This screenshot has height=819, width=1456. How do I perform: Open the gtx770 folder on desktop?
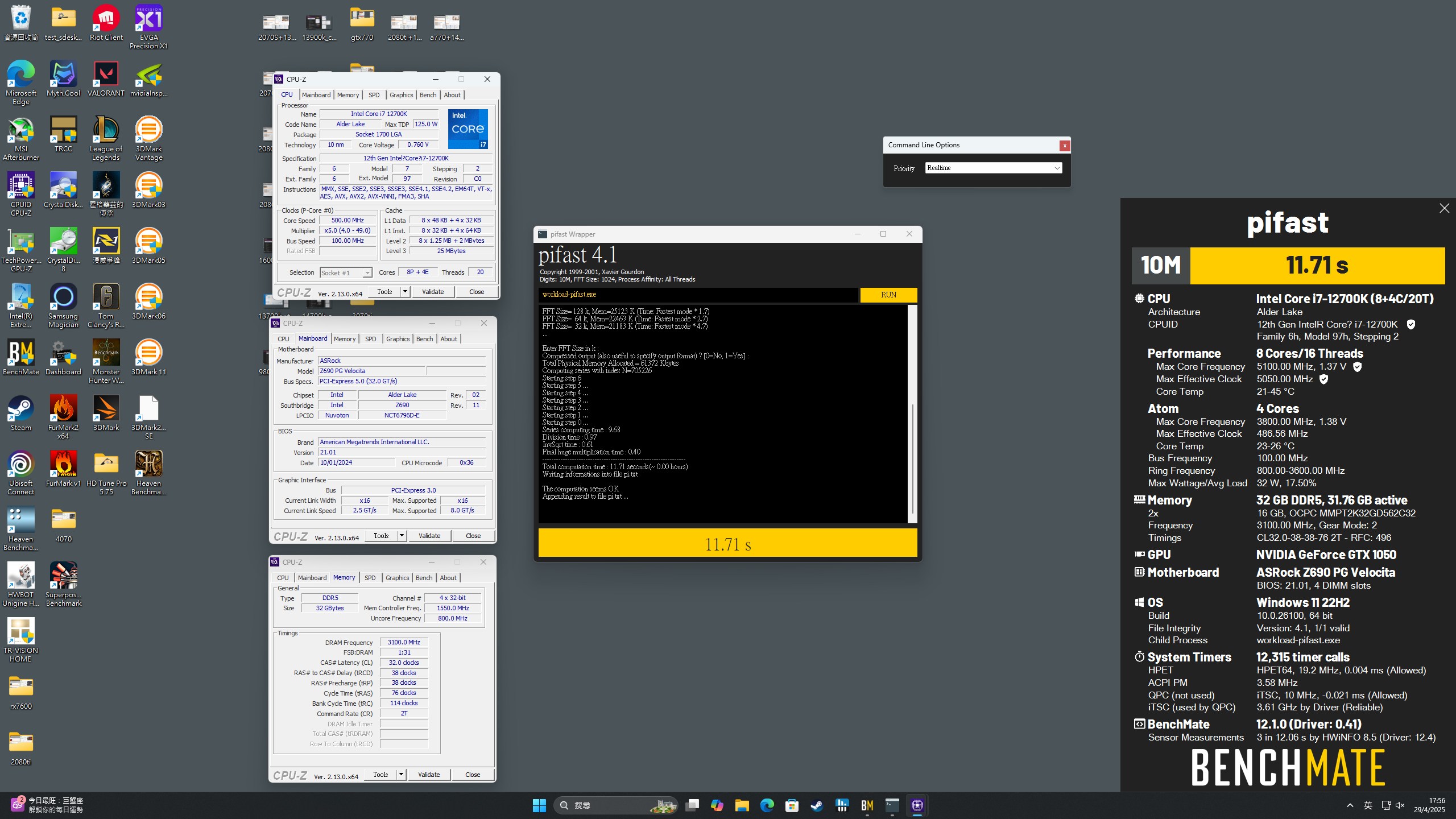click(x=362, y=23)
